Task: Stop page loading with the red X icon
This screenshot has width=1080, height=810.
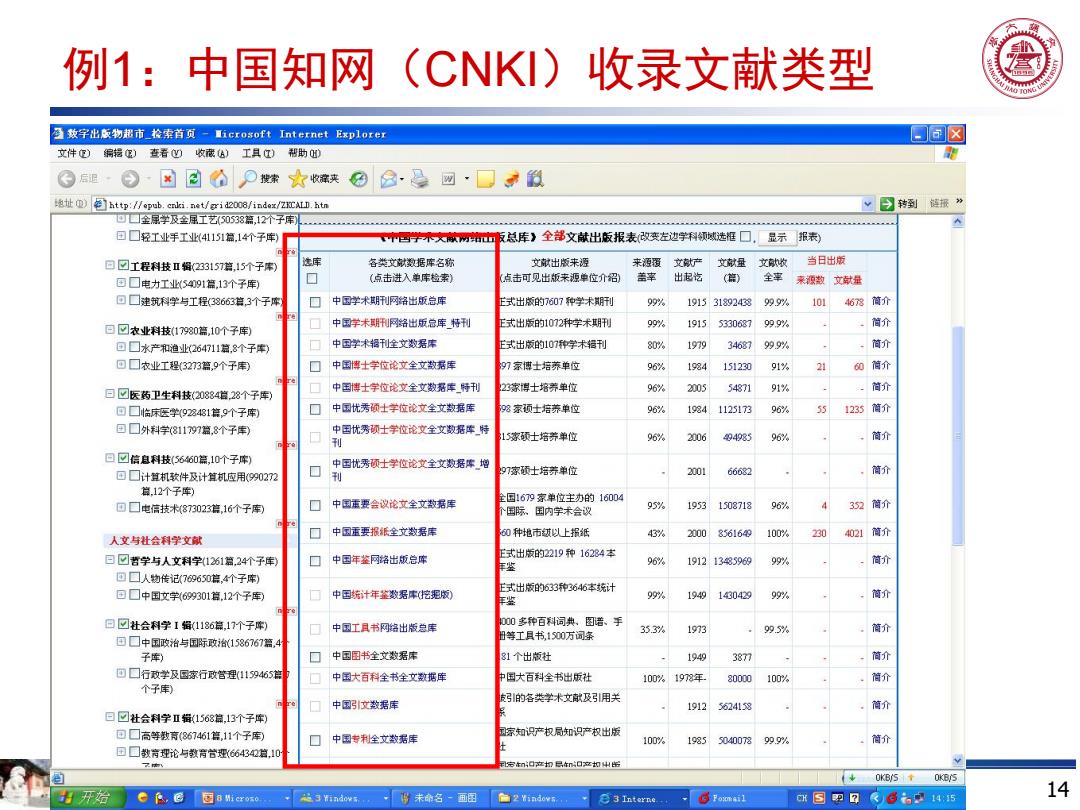Action: click(x=168, y=179)
